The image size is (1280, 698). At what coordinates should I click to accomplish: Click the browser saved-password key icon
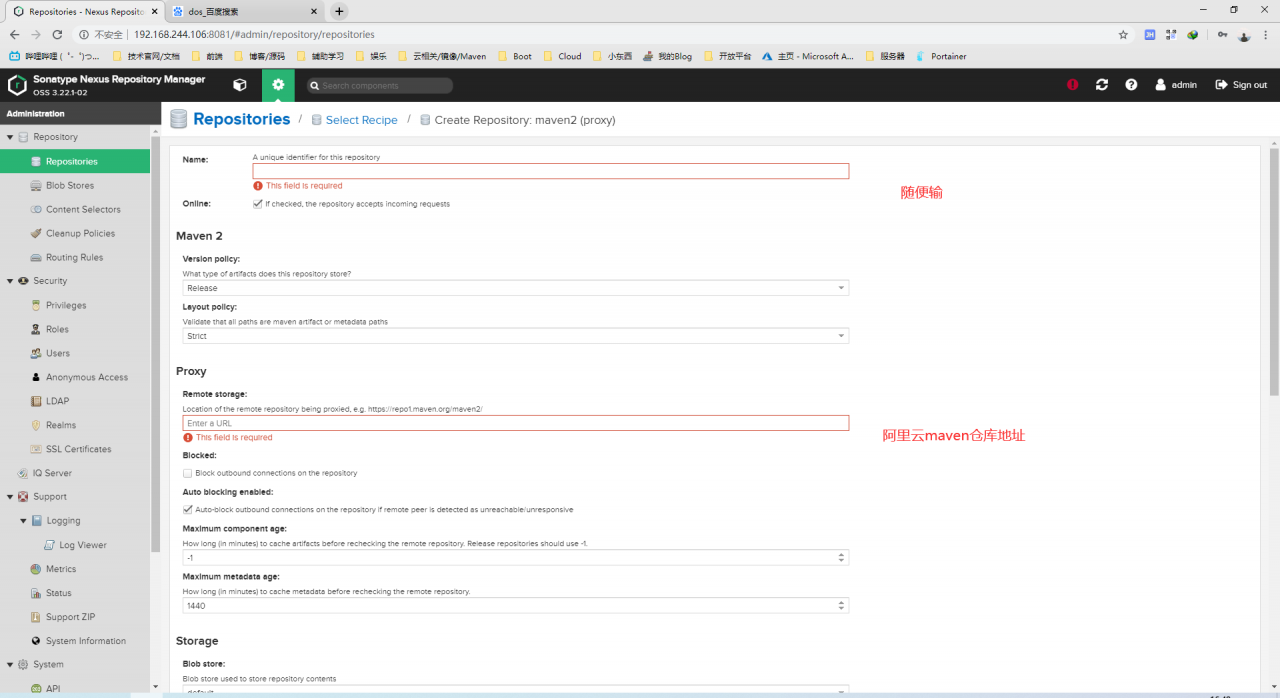[1222, 34]
